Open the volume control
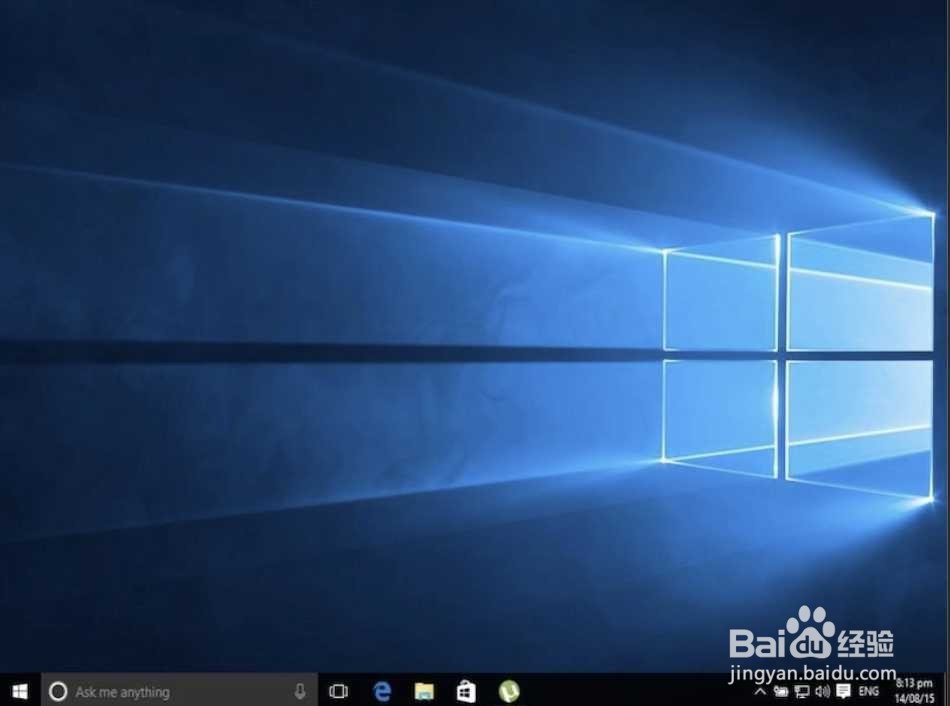Image resolution: width=950 pixels, height=706 pixels. pos(822,691)
